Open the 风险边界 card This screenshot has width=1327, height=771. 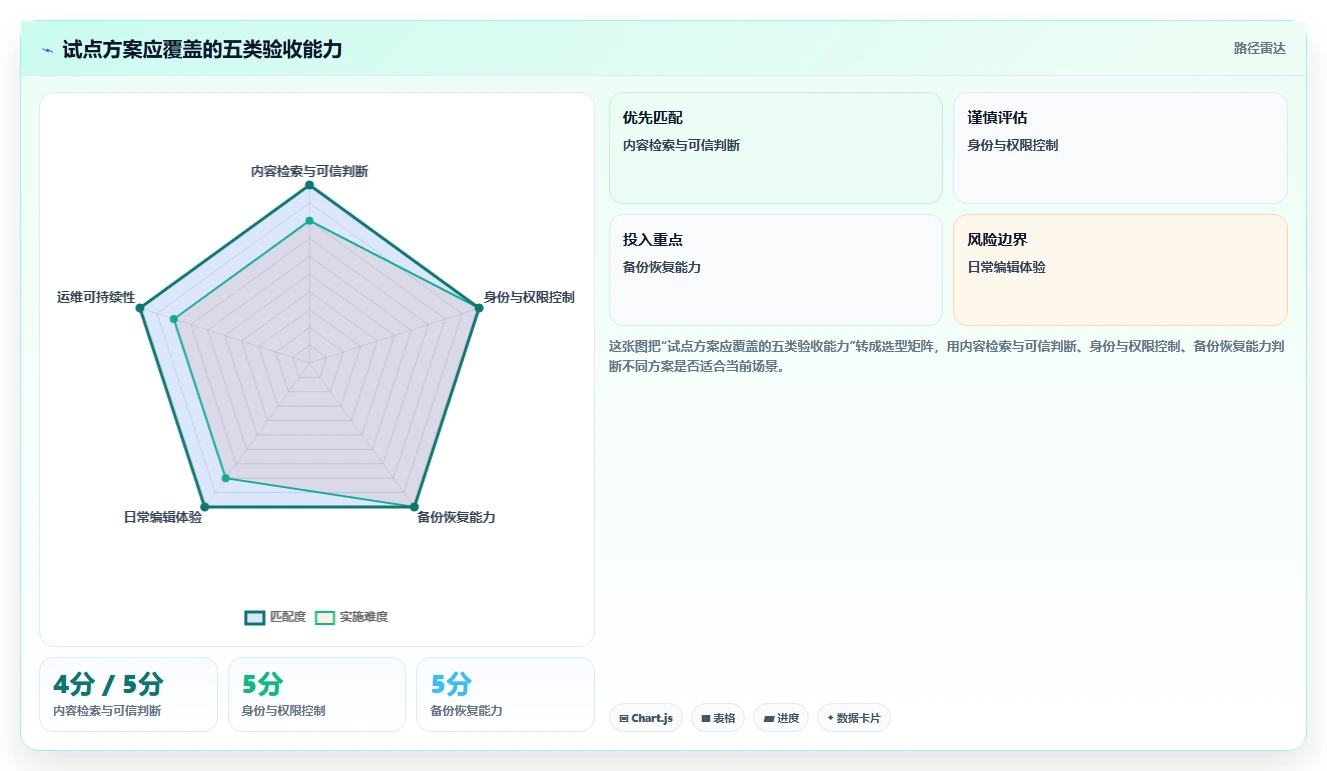pyautogui.click(x=1120, y=270)
